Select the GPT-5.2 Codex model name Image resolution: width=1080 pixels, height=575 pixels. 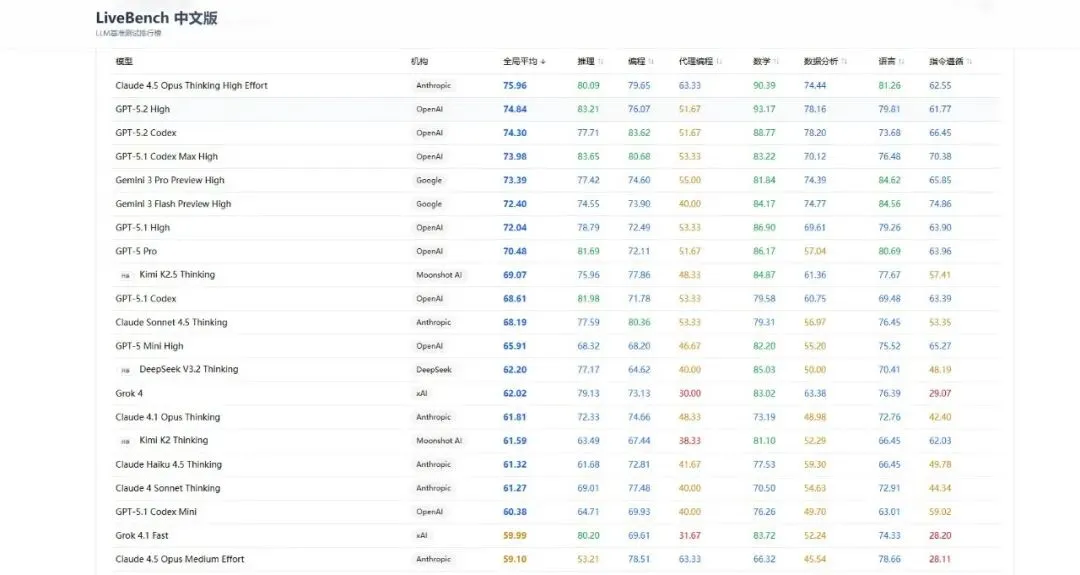(146, 132)
